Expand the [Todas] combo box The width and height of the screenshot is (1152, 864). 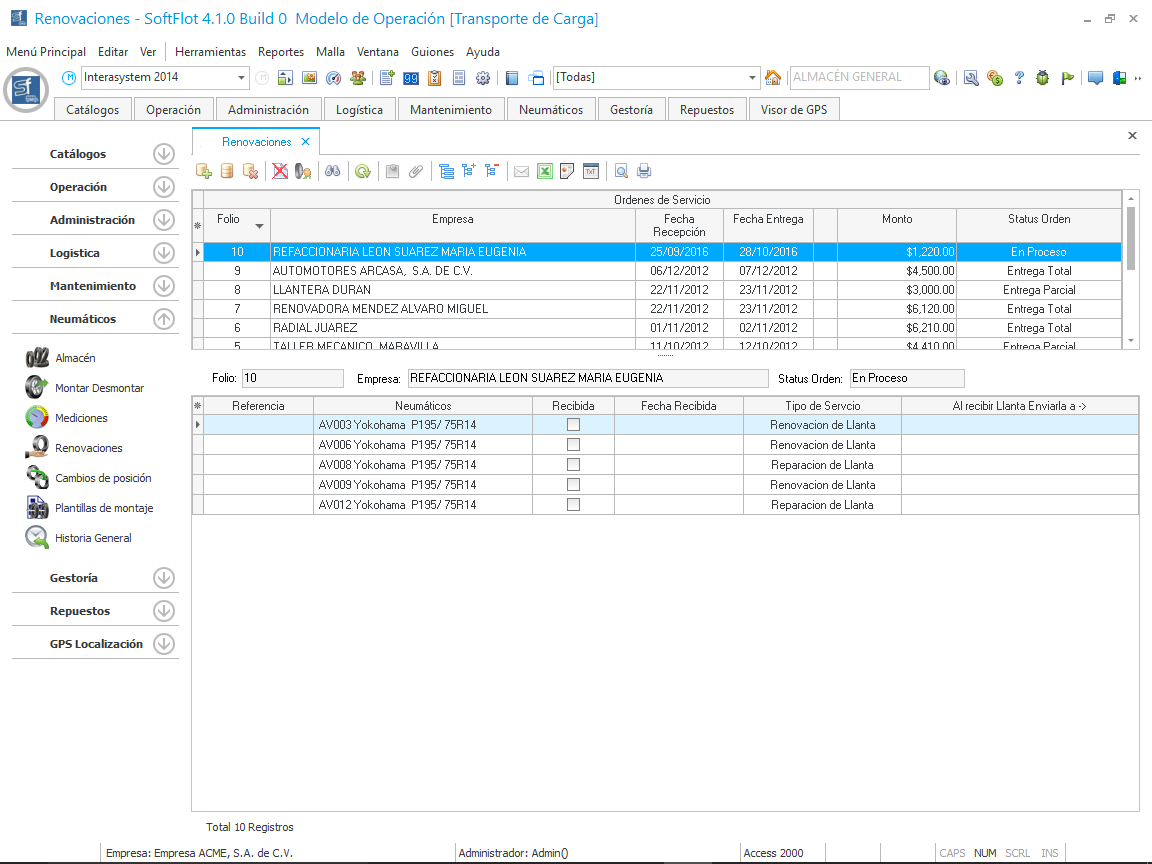pyautogui.click(x=753, y=78)
